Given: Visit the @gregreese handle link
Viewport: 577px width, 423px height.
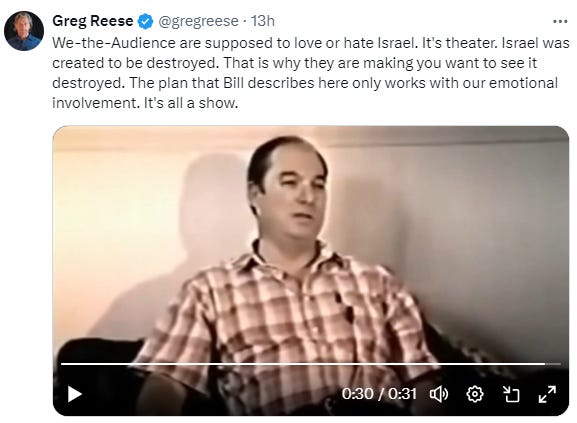Looking at the screenshot, I should (x=198, y=21).
